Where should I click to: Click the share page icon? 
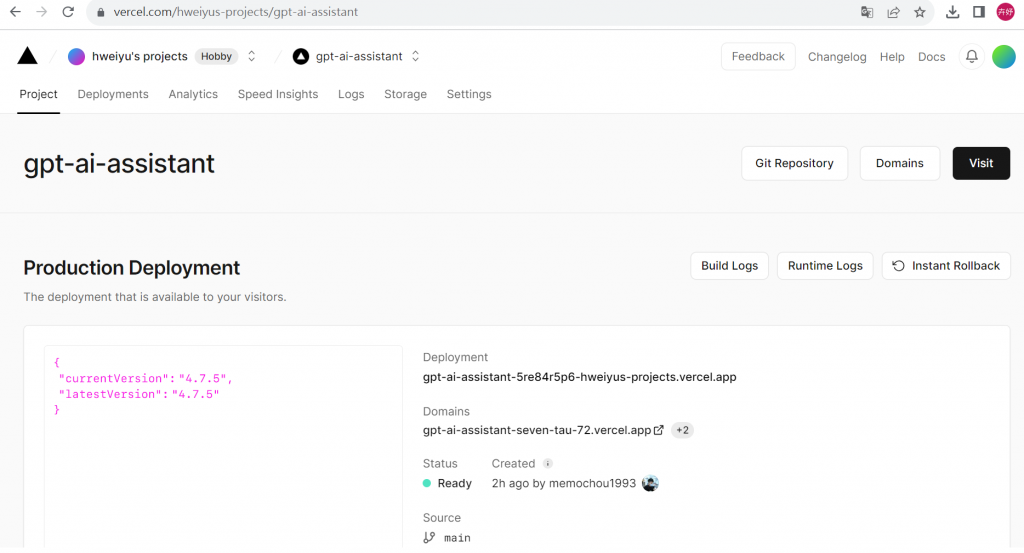pyautogui.click(x=893, y=12)
